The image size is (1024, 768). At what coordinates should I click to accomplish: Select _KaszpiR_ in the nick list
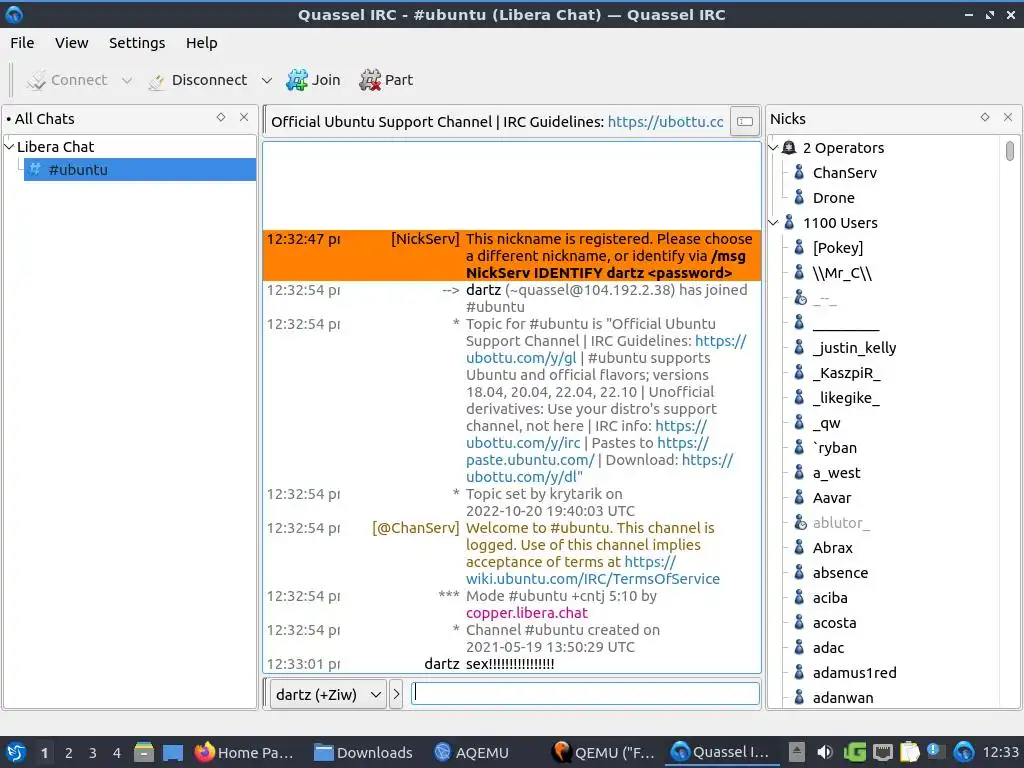[846, 373]
